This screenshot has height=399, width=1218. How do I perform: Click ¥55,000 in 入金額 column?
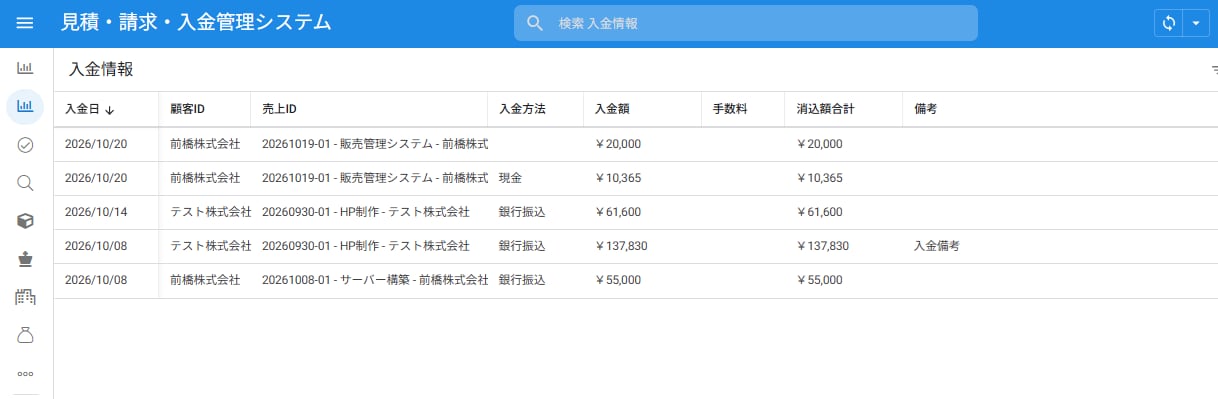click(618, 280)
